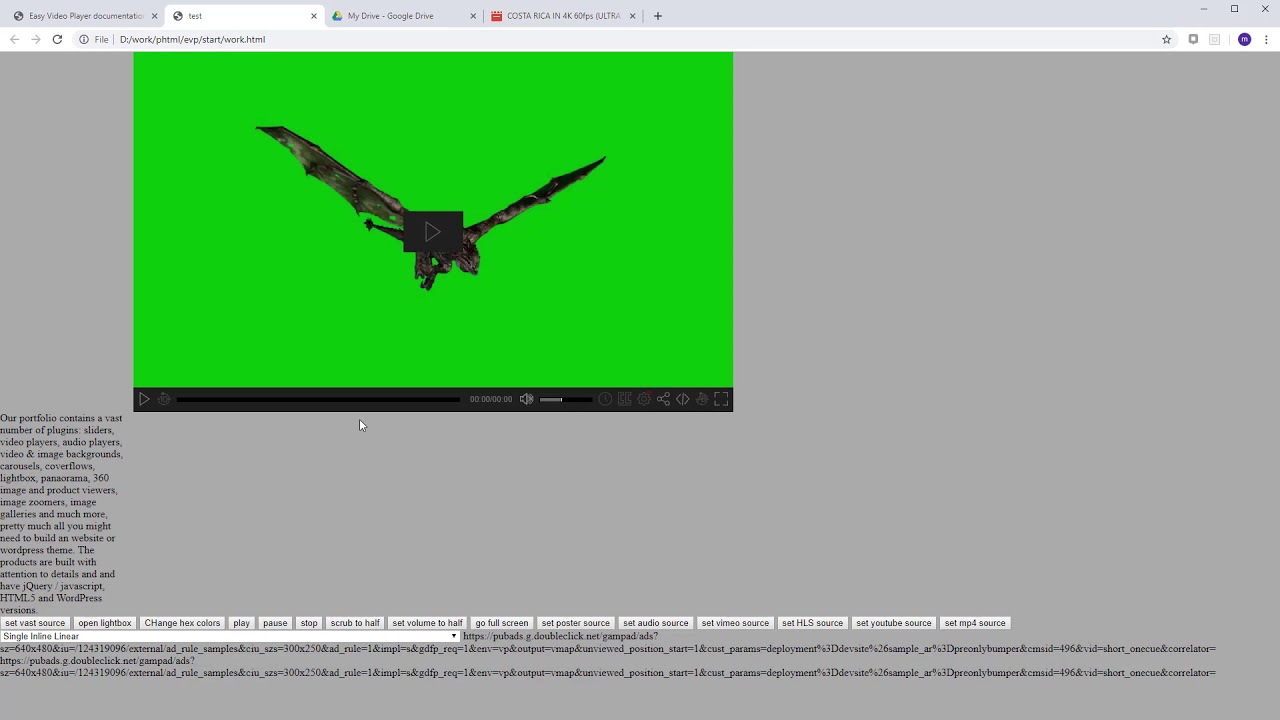The image size is (1280, 720).
Task: Close the My Drive - Google Drive tab
Action: click(473, 16)
